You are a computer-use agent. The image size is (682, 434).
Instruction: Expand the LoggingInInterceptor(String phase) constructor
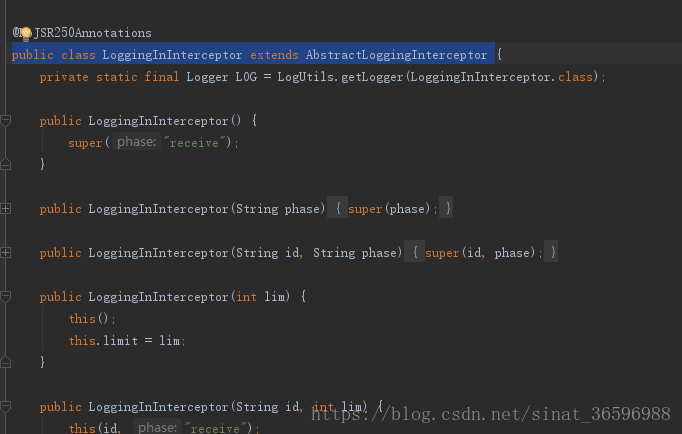point(5,209)
